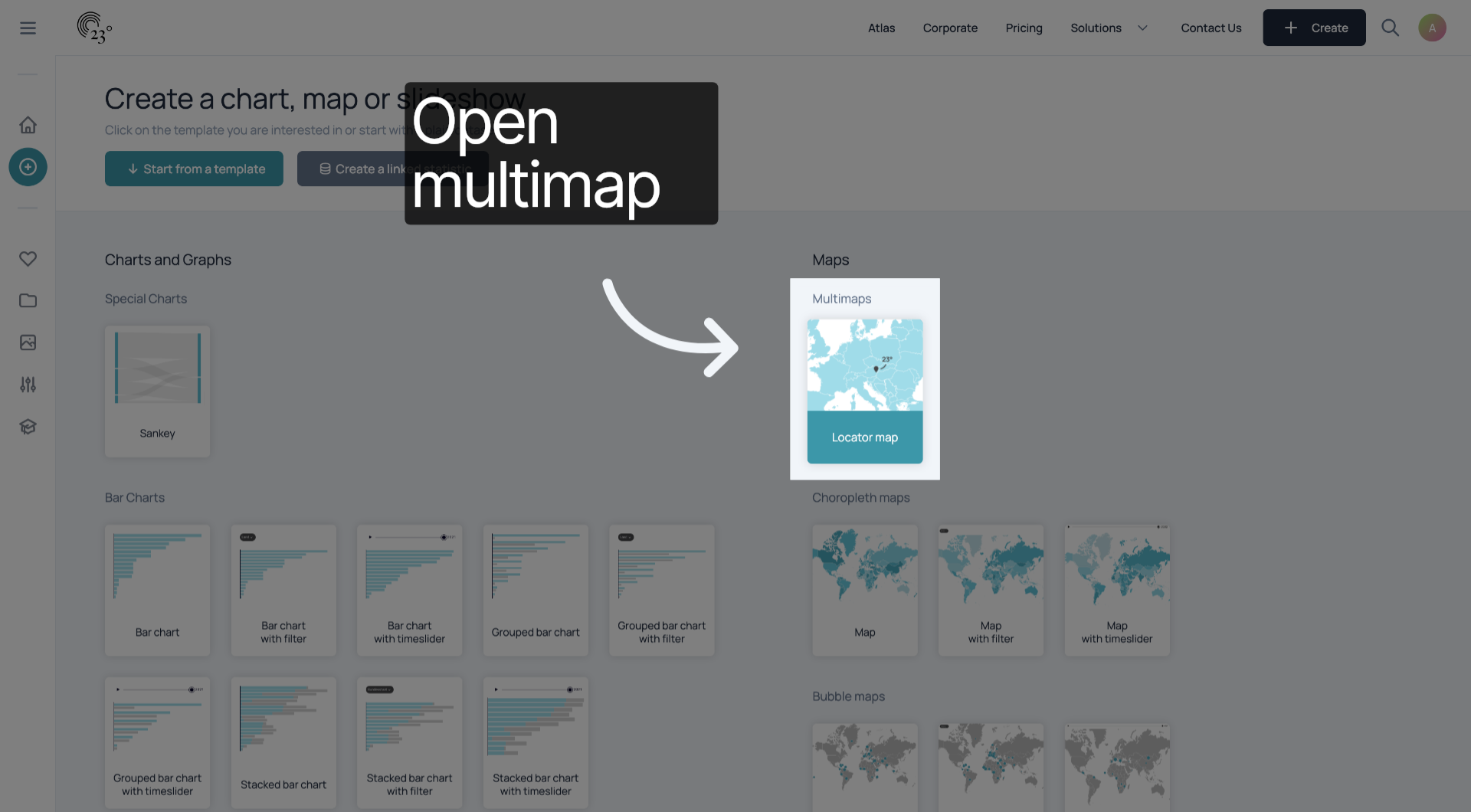
Task: Click Start from a template button
Action: pos(194,169)
